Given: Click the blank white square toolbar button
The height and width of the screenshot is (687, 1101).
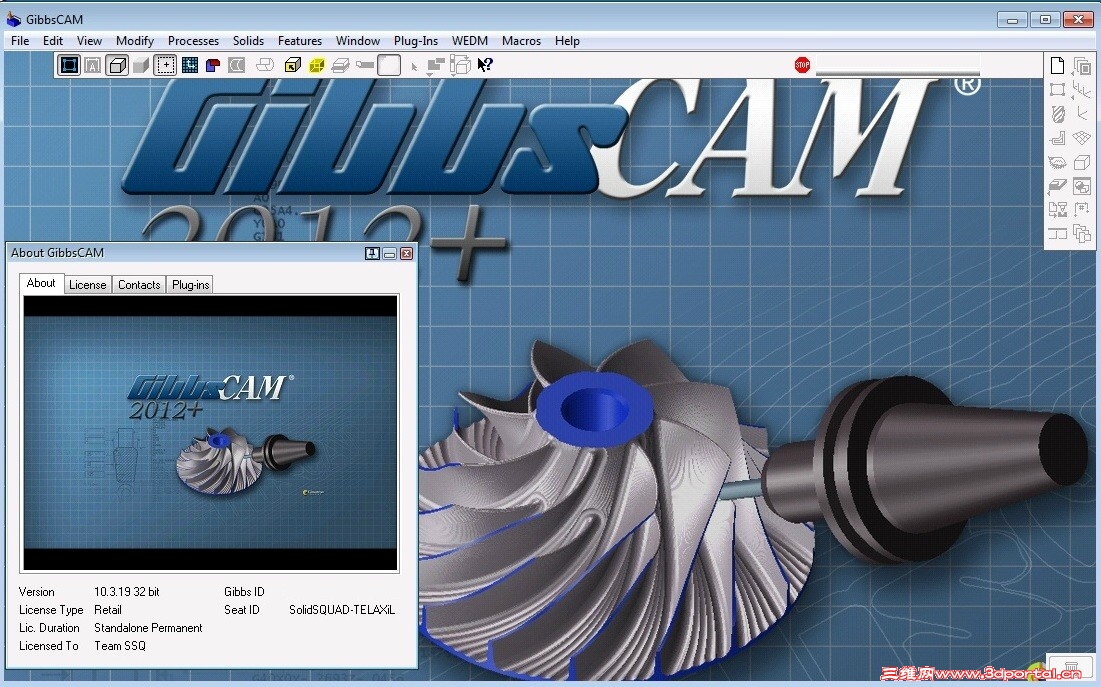Looking at the screenshot, I should click(389, 65).
